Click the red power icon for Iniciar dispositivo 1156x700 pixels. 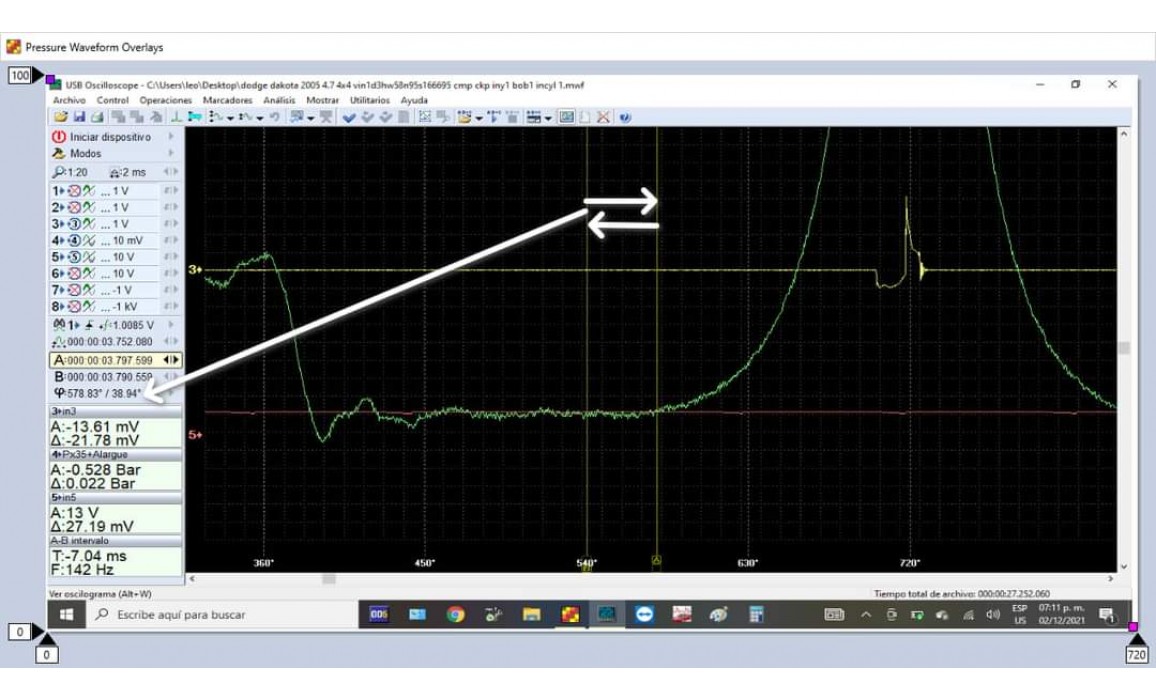[59, 136]
